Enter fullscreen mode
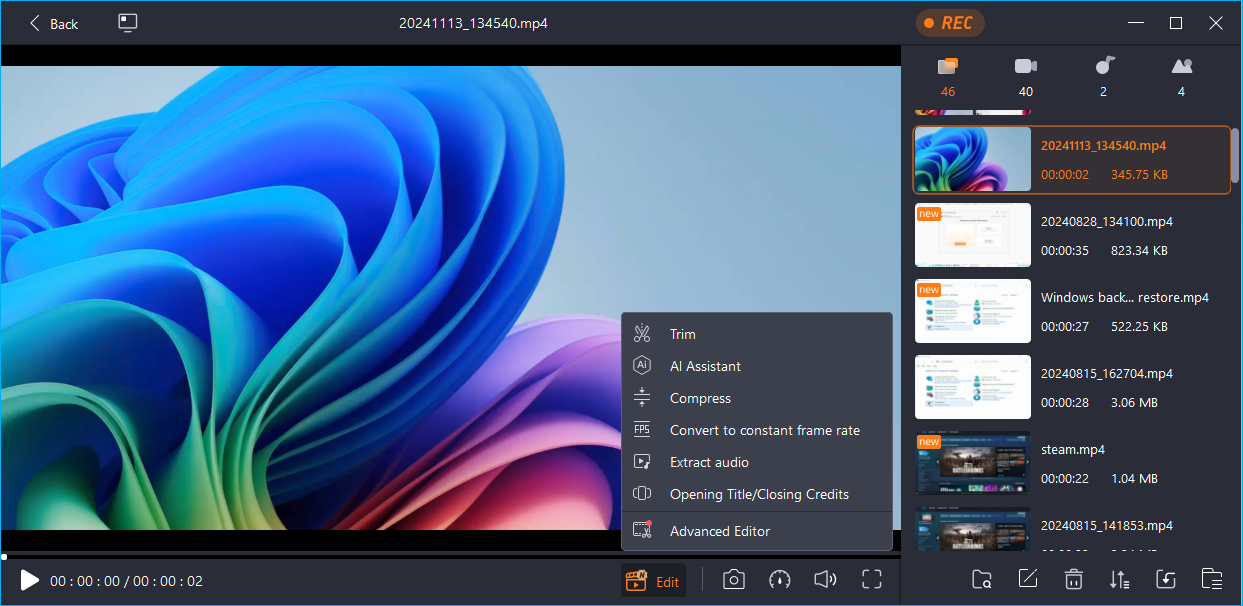Image resolution: width=1243 pixels, height=606 pixels. (x=871, y=580)
